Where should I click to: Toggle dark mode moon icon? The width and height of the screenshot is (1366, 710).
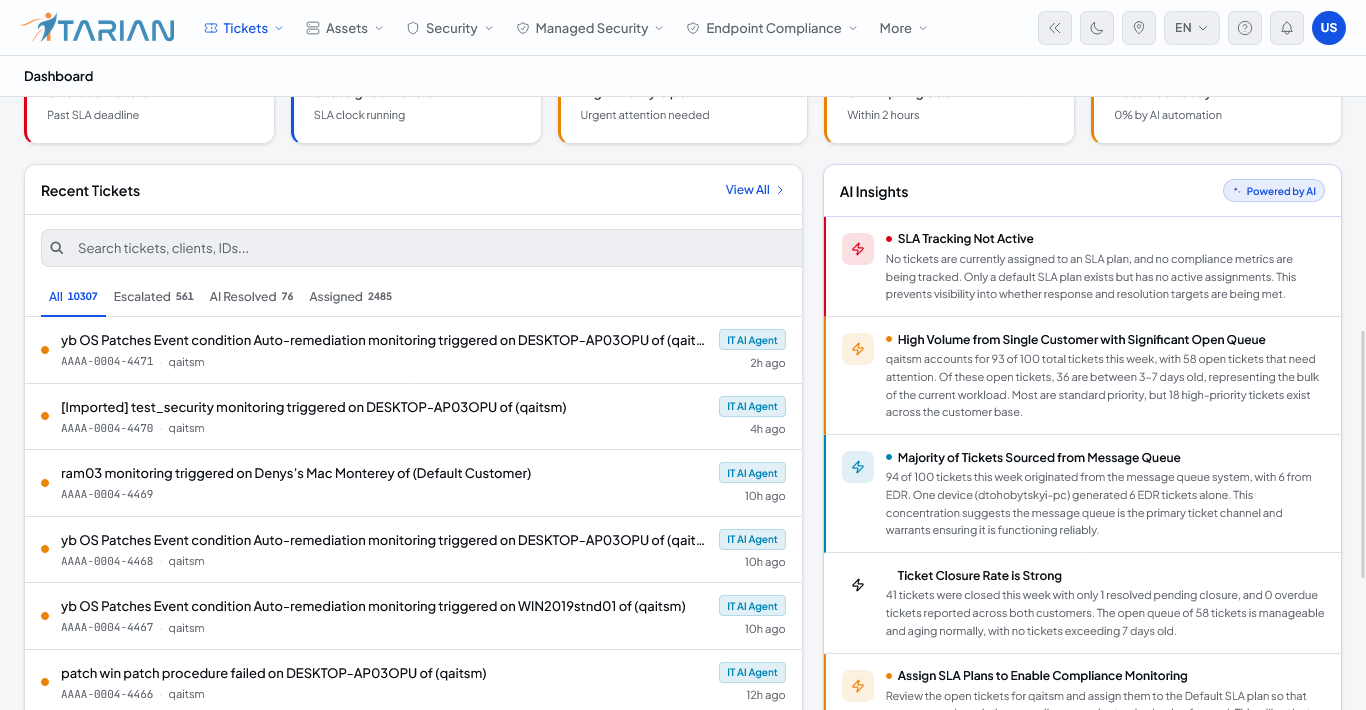tap(1097, 28)
